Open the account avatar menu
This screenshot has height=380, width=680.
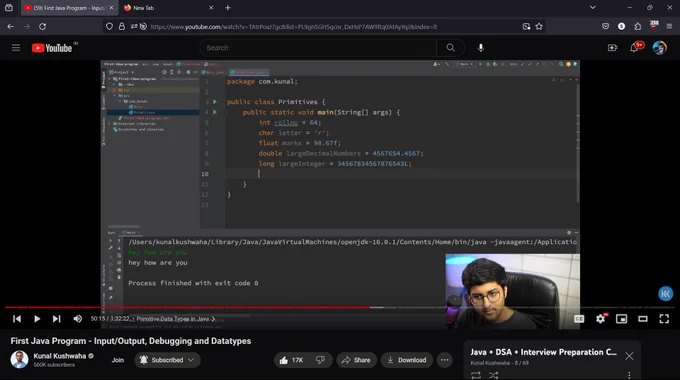pos(660,48)
